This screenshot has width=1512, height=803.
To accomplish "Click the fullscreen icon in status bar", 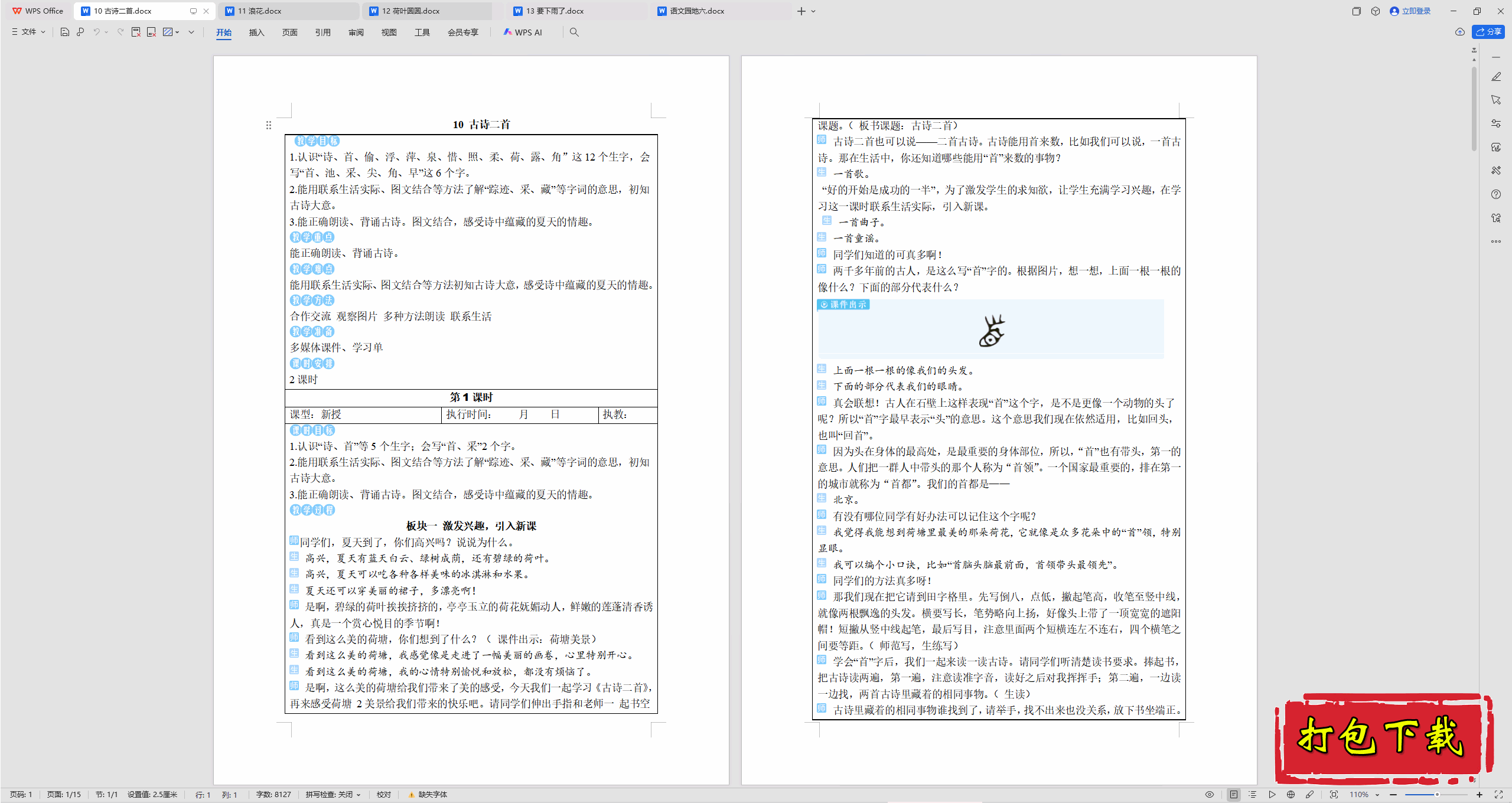I will pos(1498,794).
